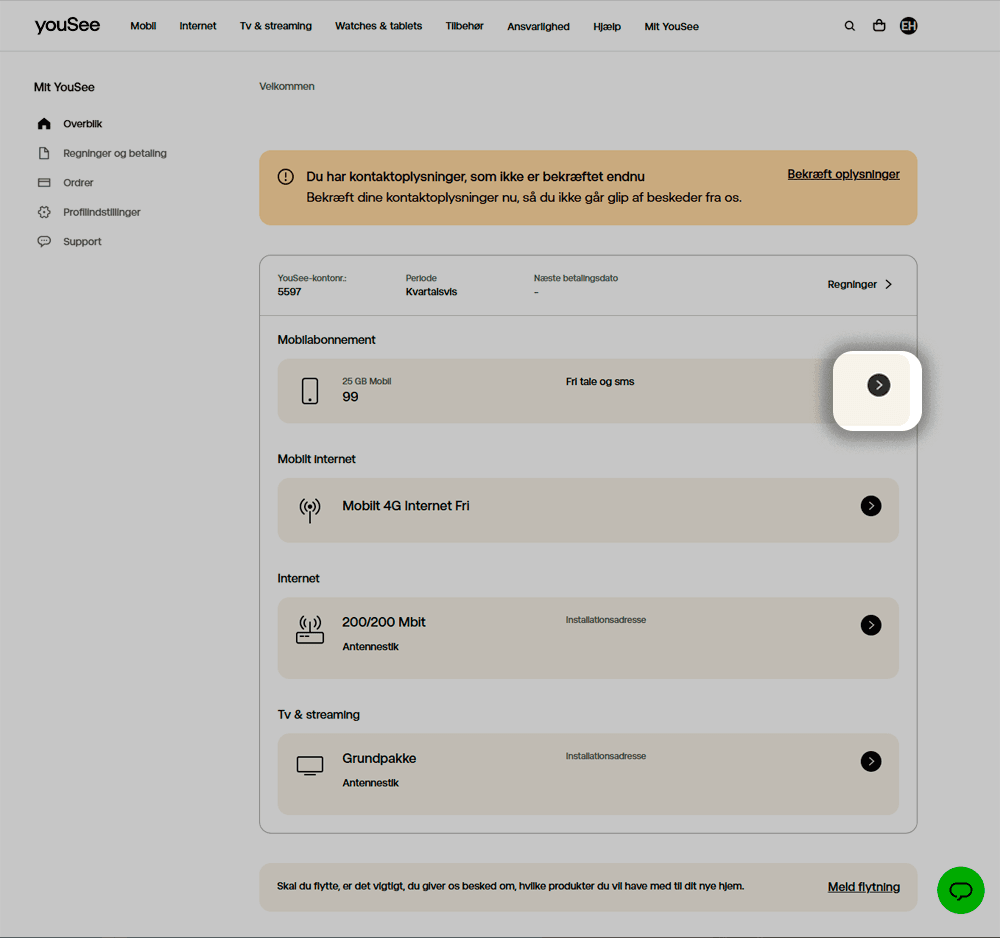Expand the 200/200 Mbit internet arrow
This screenshot has height=938, width=1000.
(871, 625)
